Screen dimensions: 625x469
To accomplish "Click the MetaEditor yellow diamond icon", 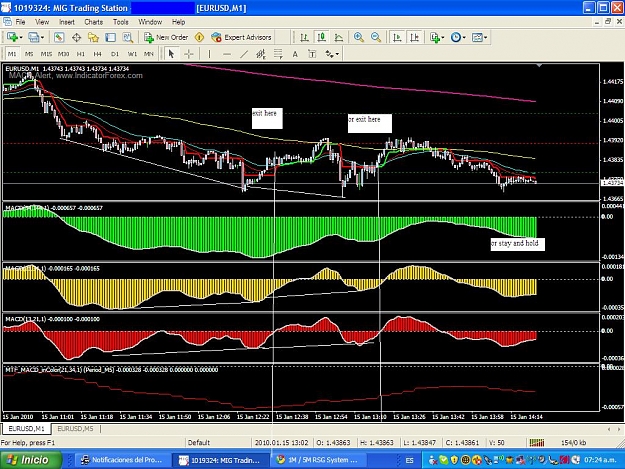I will [199, 37].
